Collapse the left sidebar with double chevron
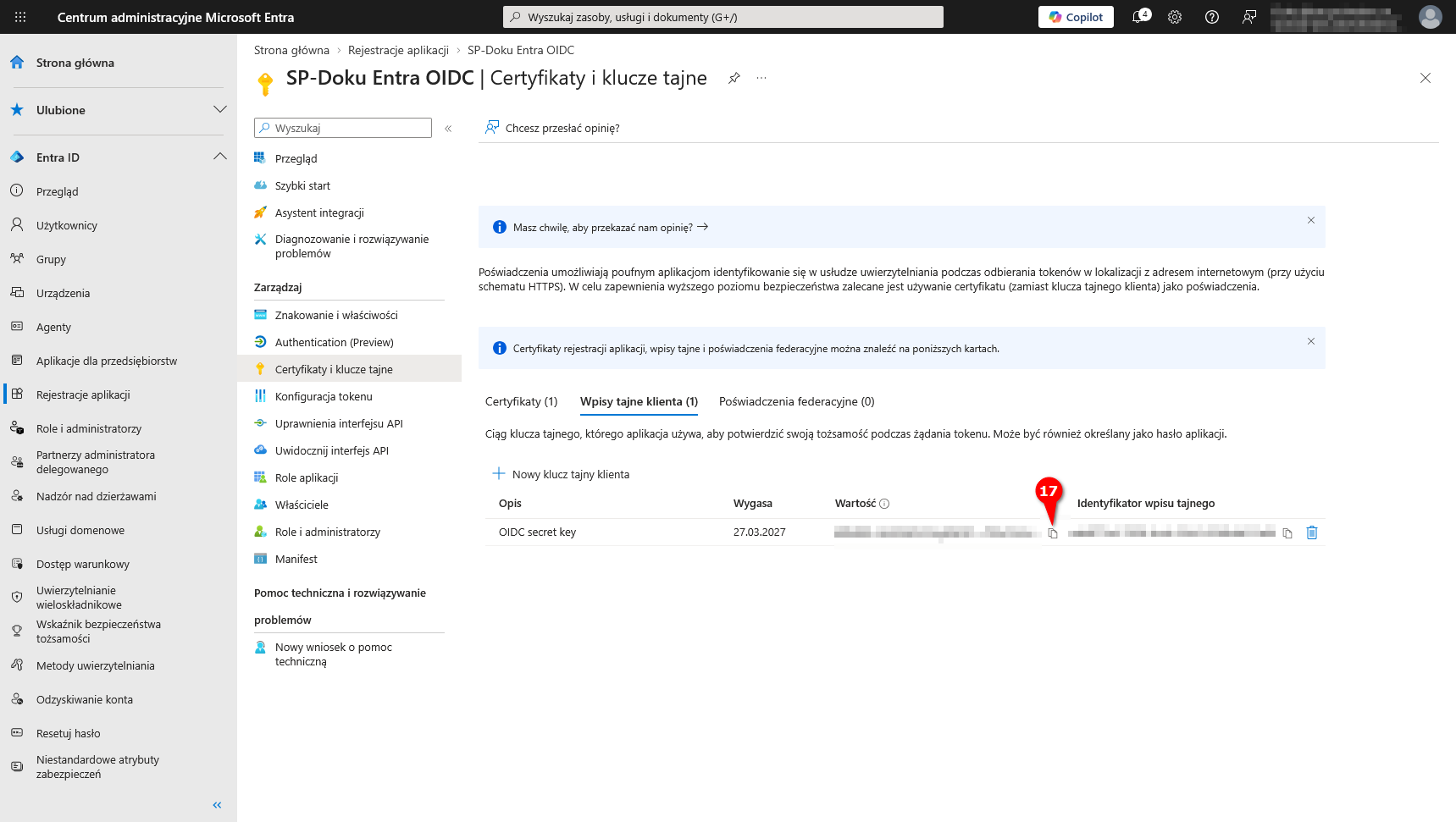The image size is (1456, 822). click(217, 805)
